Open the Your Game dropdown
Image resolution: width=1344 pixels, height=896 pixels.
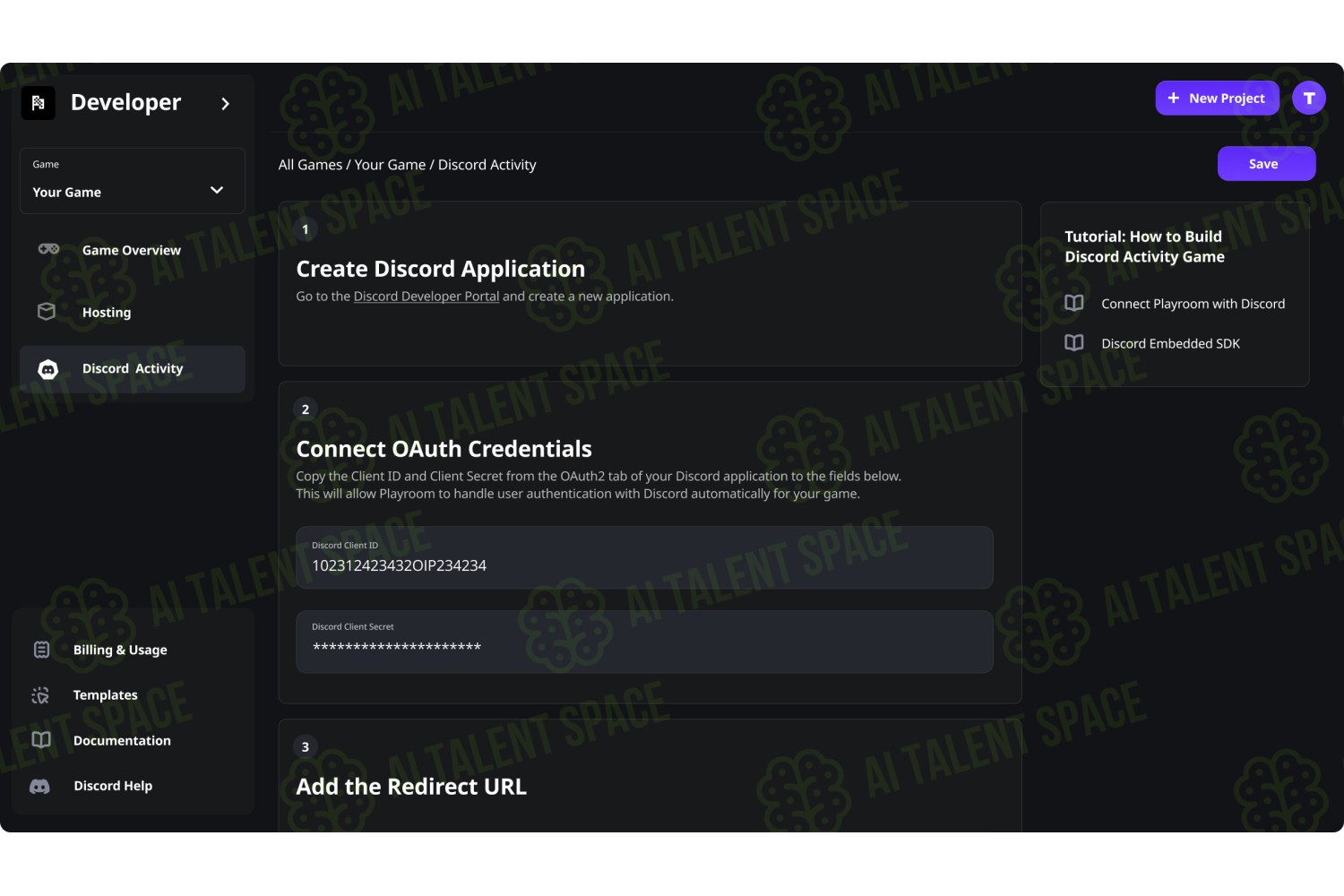(x=133, y=181)
